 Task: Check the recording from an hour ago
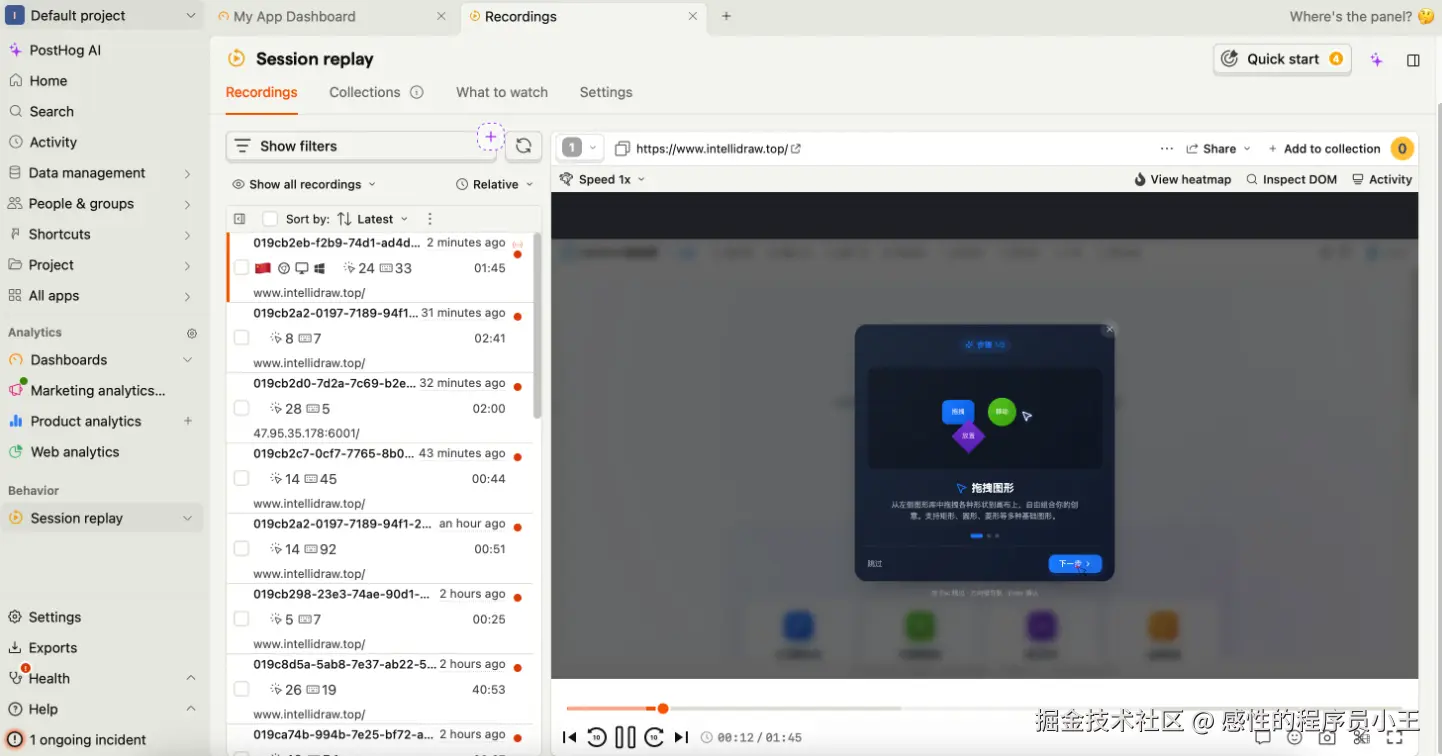point(241,548)
